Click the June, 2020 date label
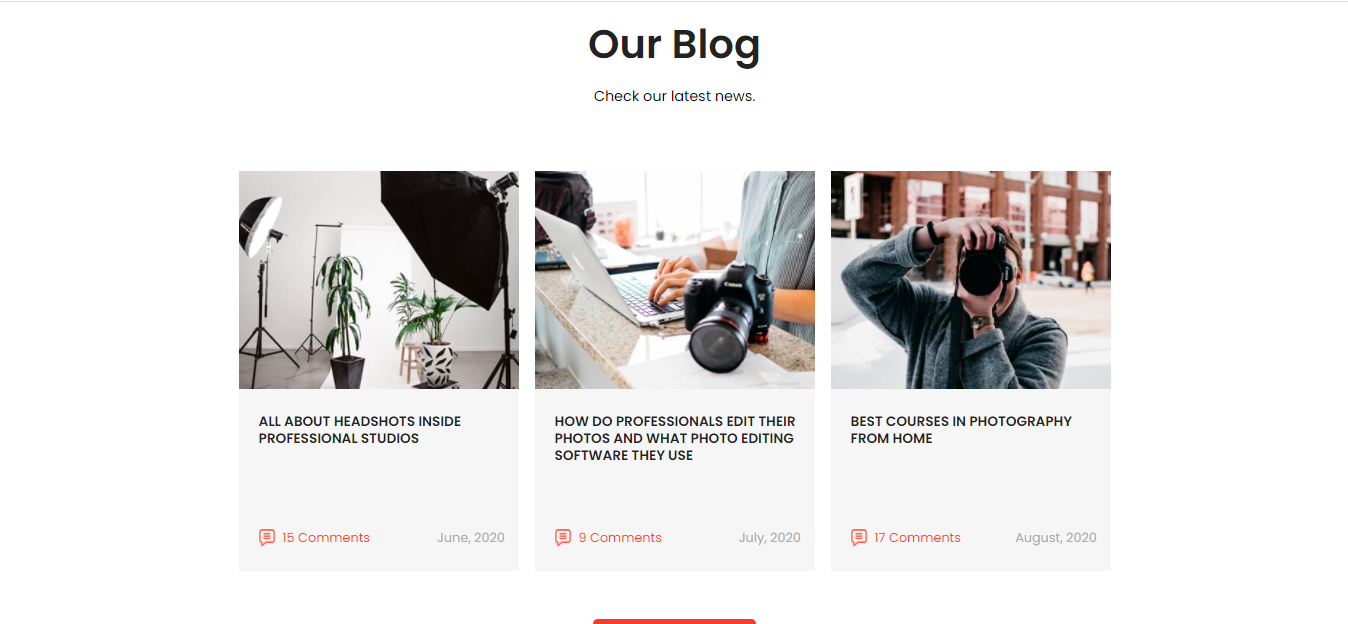This screenshot has width=1348, height=624. point(471,538)
